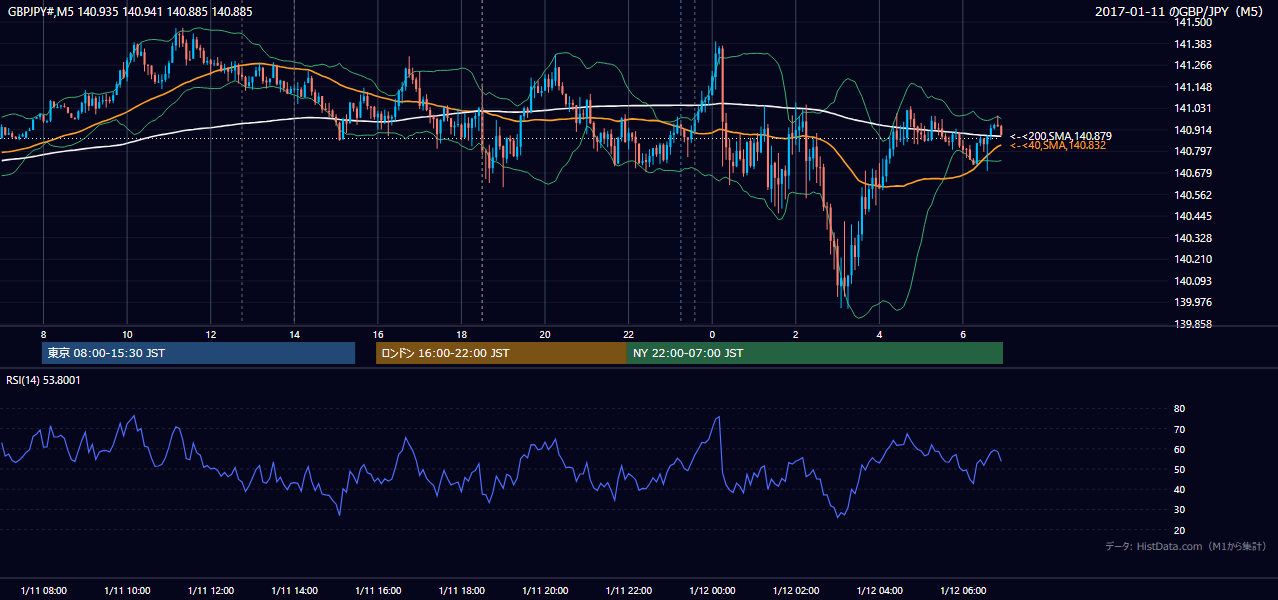1278x600 pixels.
Task: Select the NY 22:00-07:00 JST session bar
Action: (815, 353)
